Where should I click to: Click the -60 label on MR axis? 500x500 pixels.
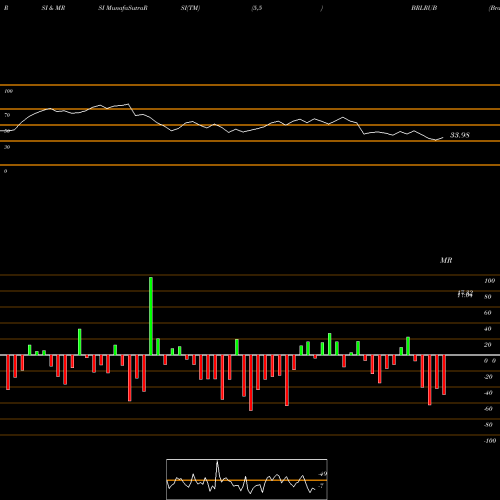(488, 409)
